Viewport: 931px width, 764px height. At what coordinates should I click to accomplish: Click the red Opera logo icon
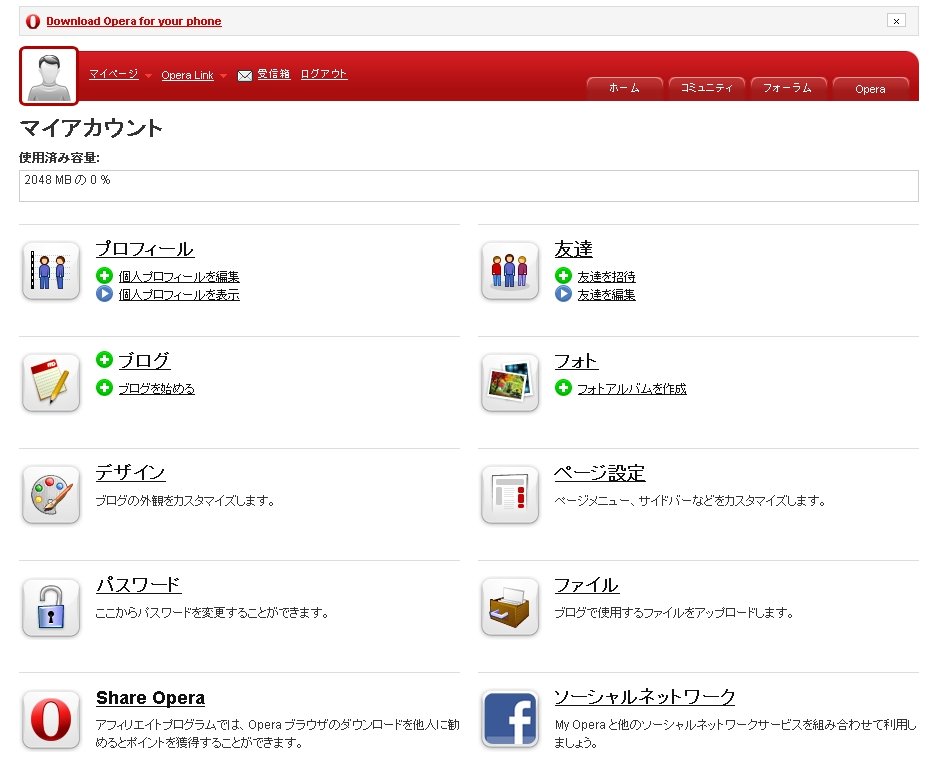point(50,719)
